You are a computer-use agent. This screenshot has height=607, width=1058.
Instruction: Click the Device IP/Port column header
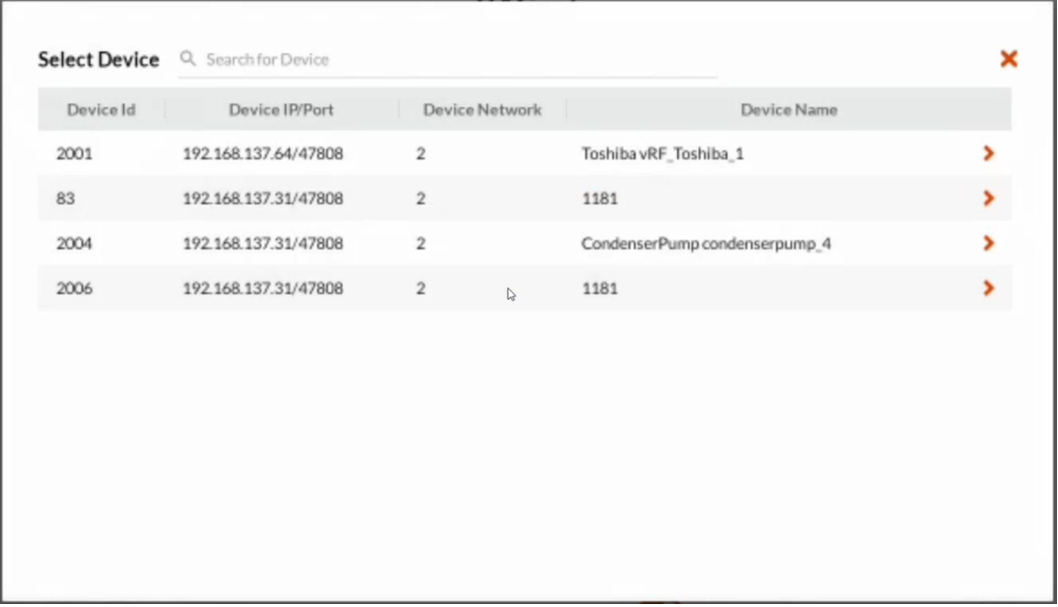point(281,109)
